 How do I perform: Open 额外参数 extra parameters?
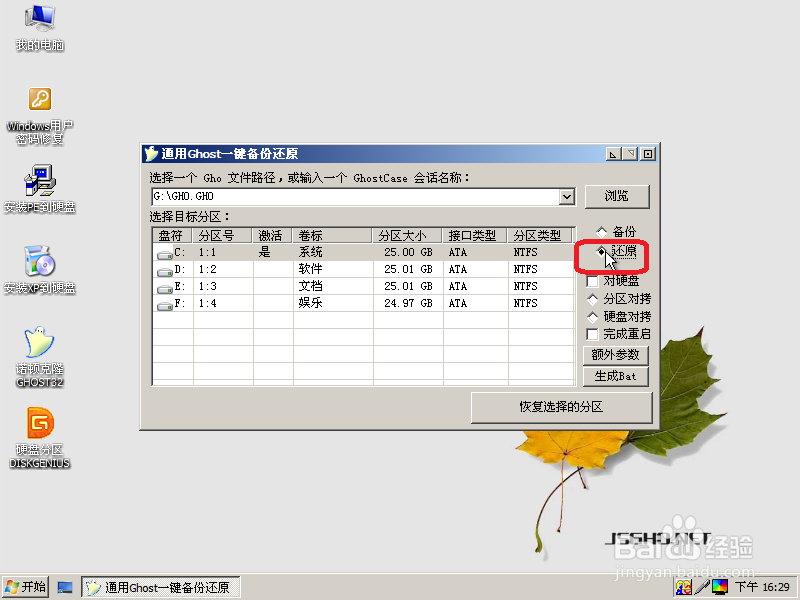coord(615,355)
